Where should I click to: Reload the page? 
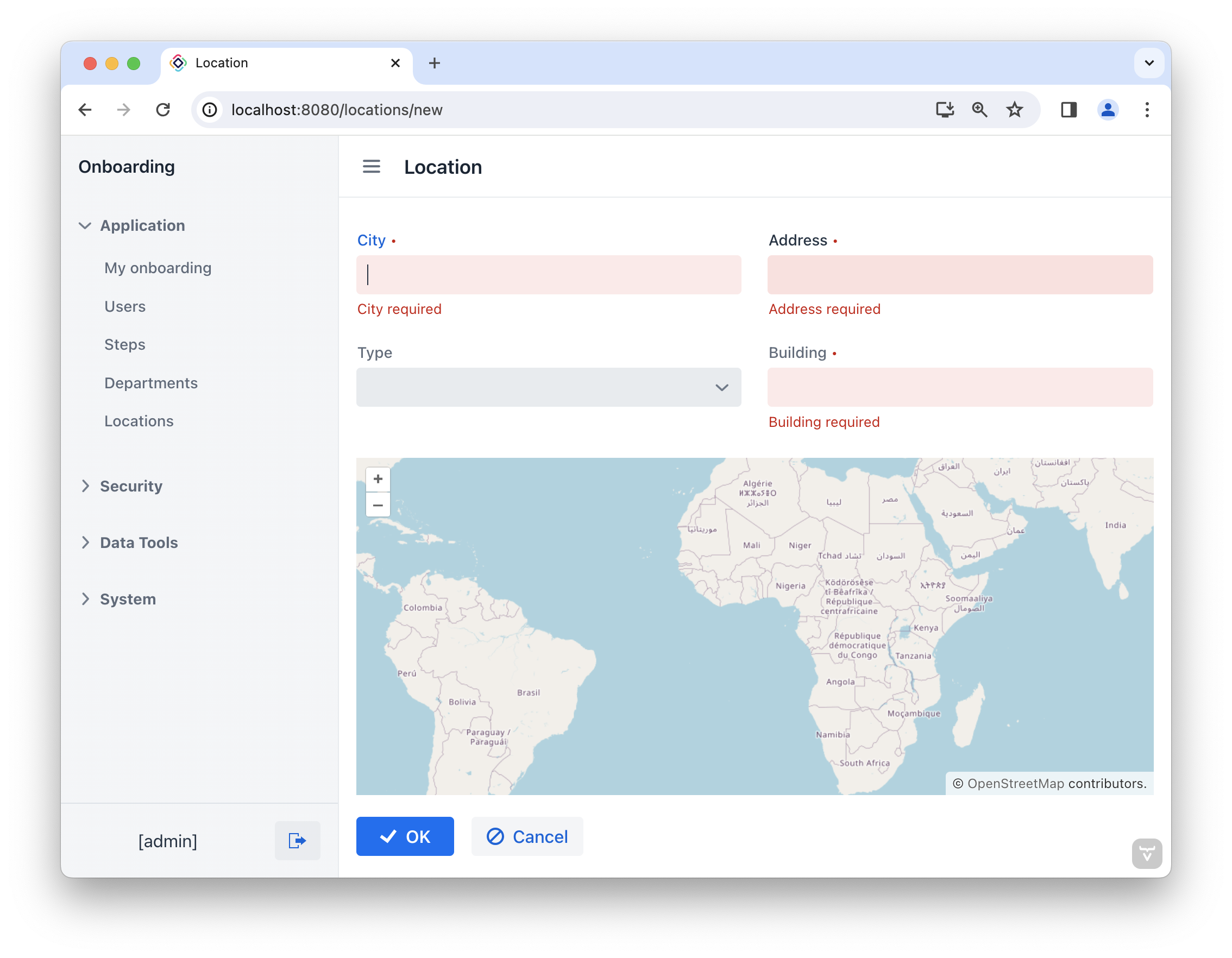tap(163, 110)
